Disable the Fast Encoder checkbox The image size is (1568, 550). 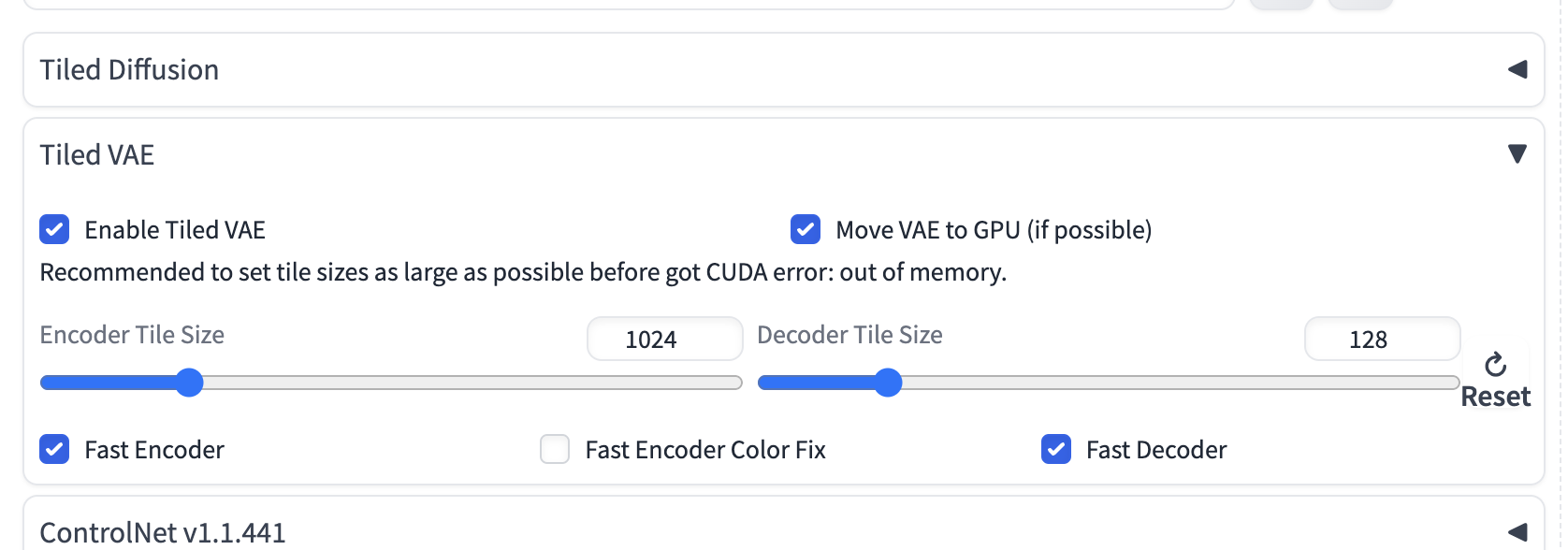54,450
